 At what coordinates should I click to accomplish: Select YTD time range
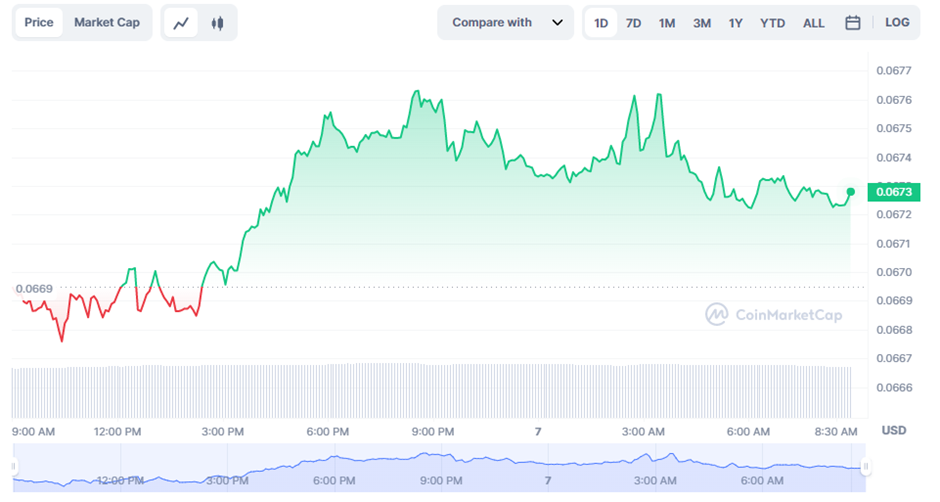pos(772,22)
